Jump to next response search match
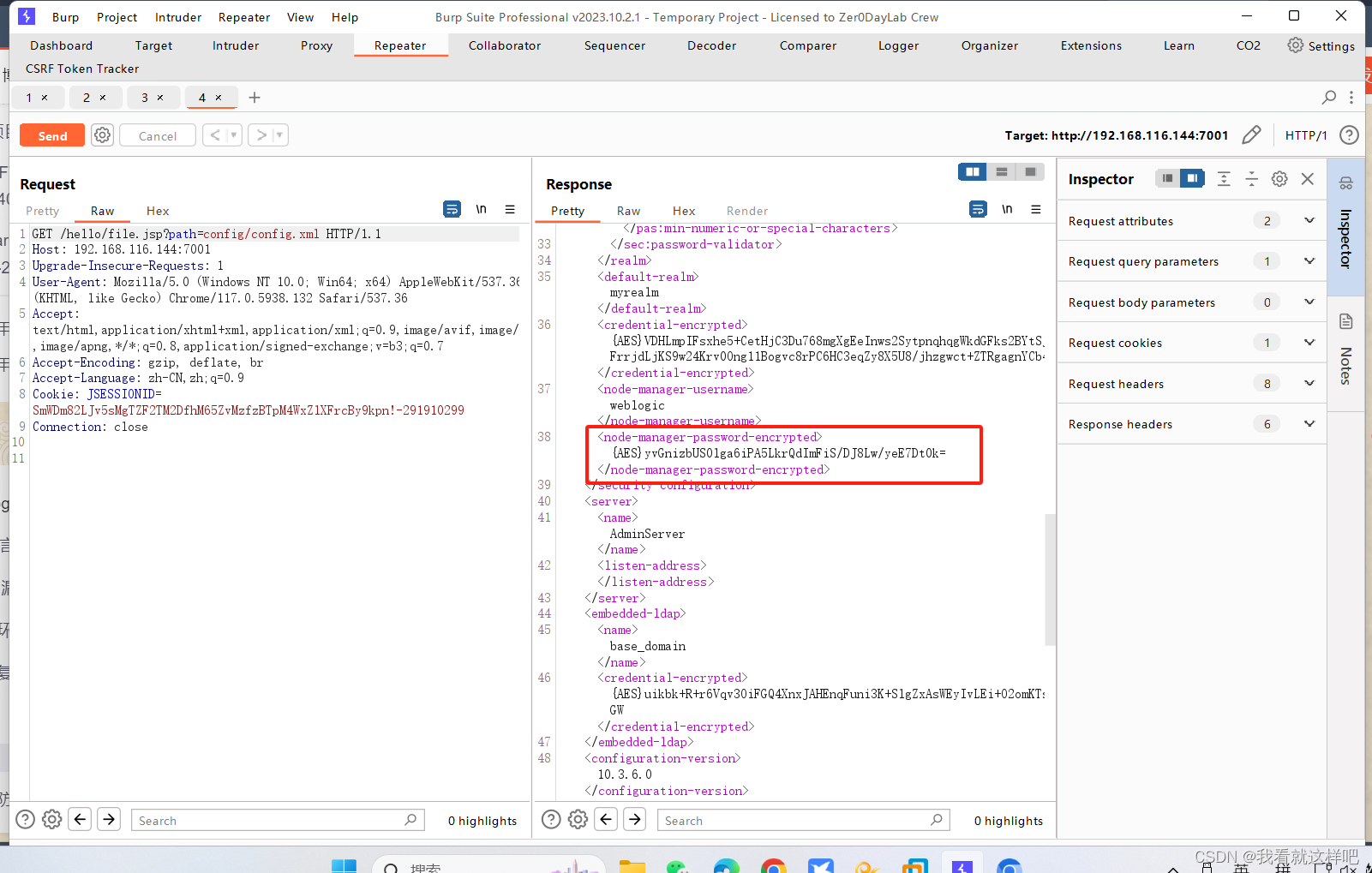1372x873 pixels. click(635, 820)
